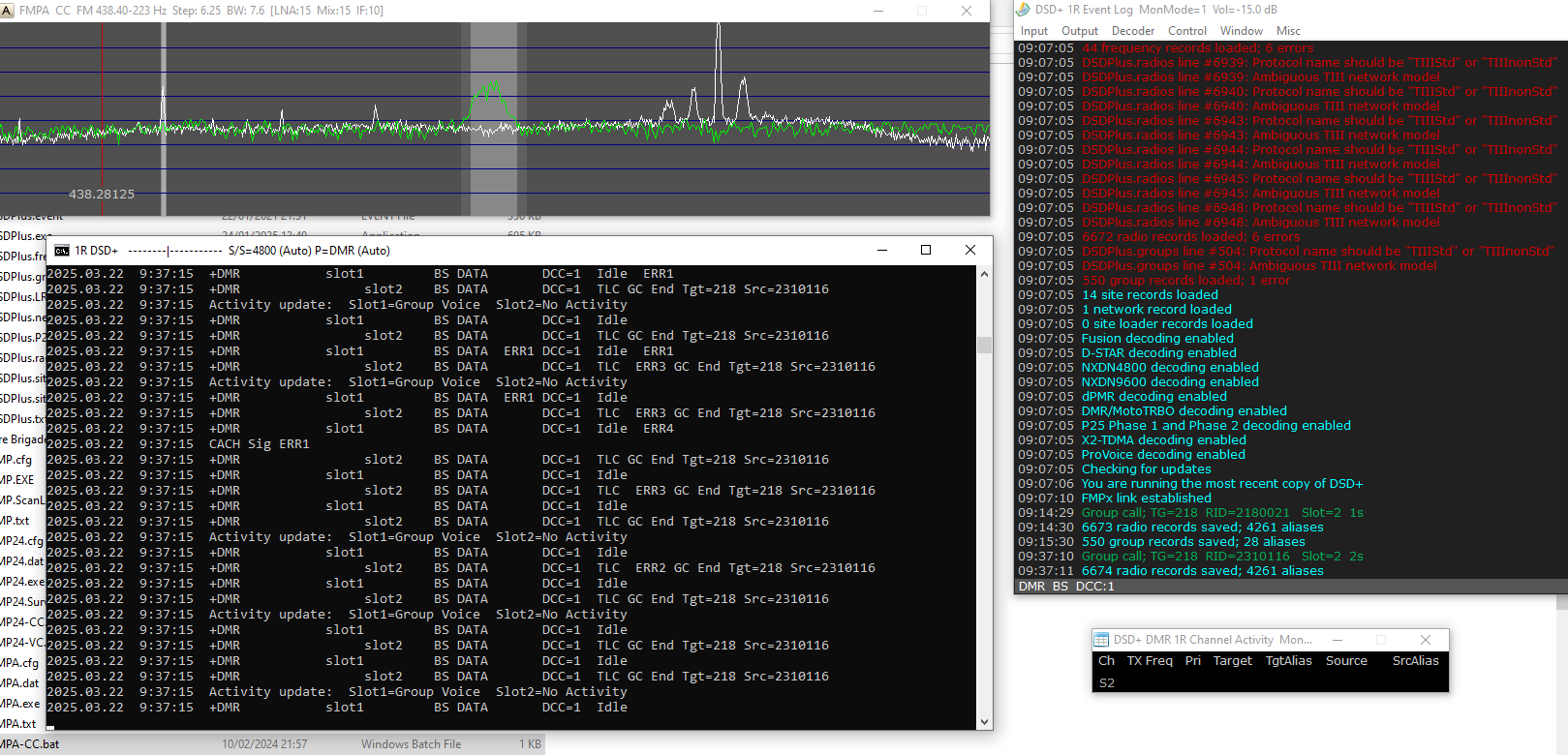Click the 'FMPx link established' log line
The image size is (1568, 755).
point(1147,498)
